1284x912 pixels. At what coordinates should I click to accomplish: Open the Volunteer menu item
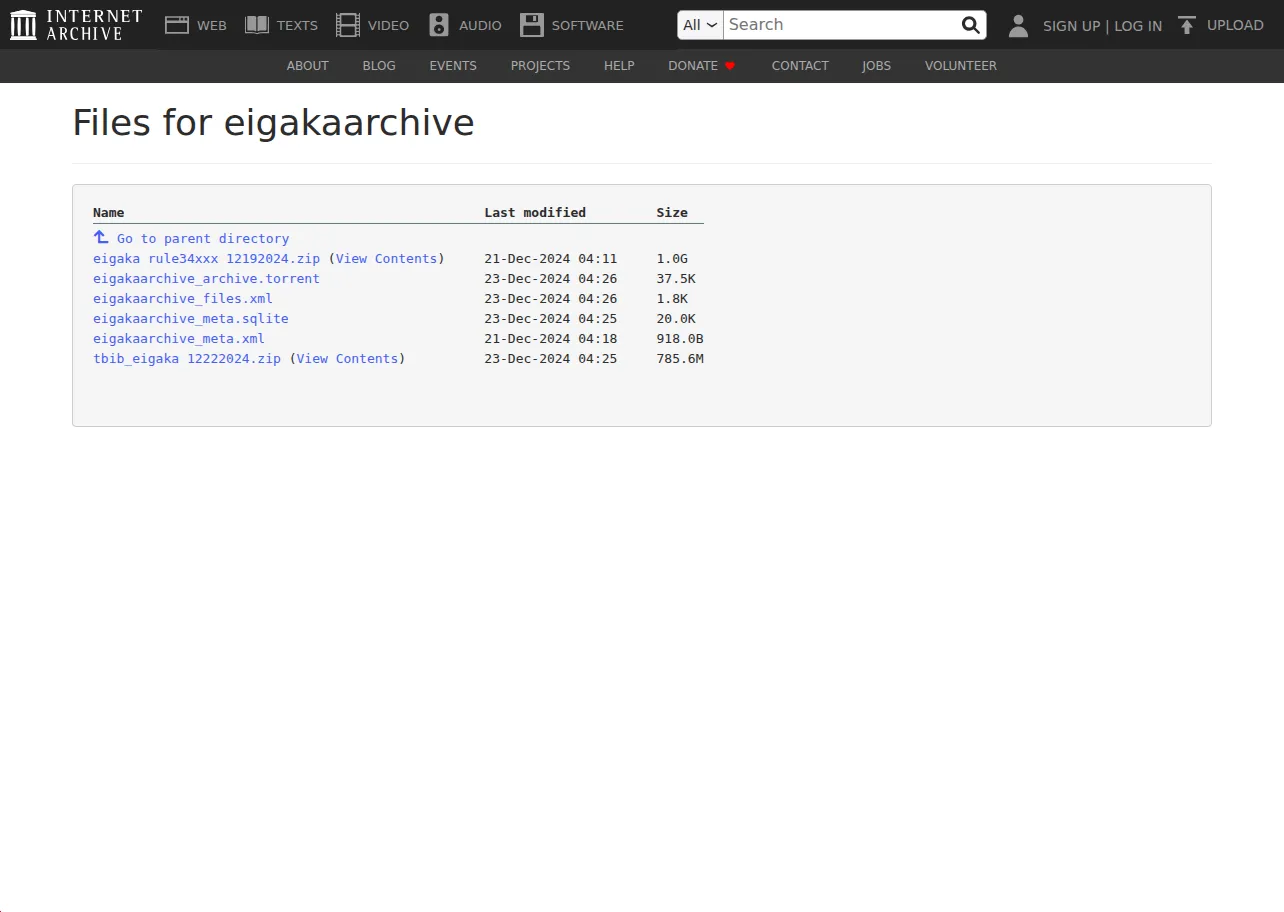[x=961, y=66]
